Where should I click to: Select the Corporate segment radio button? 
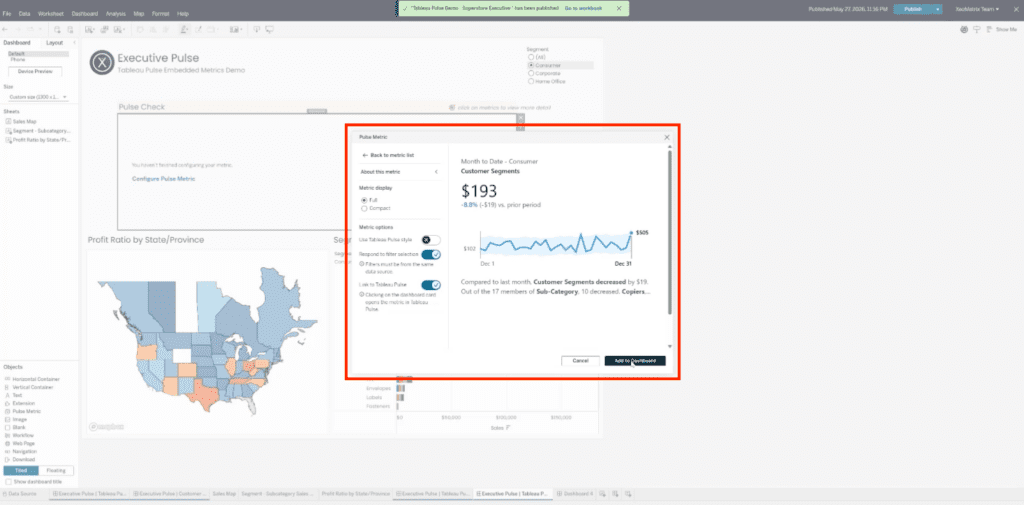(x=531, y=73)
